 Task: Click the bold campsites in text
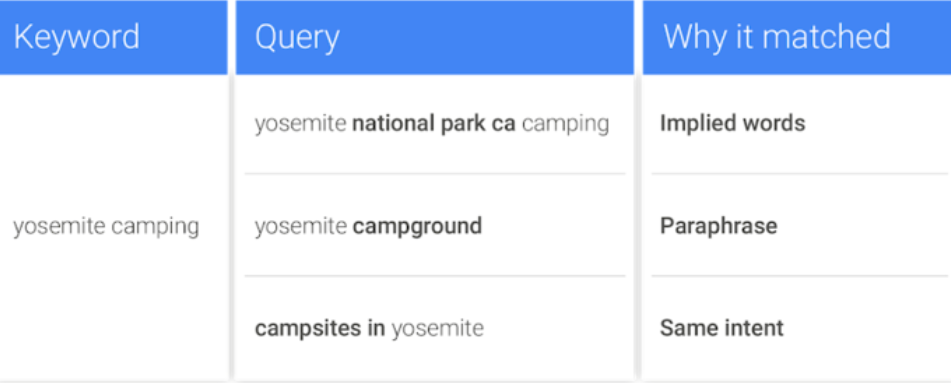pyautogui.click(x=320, y=328)
